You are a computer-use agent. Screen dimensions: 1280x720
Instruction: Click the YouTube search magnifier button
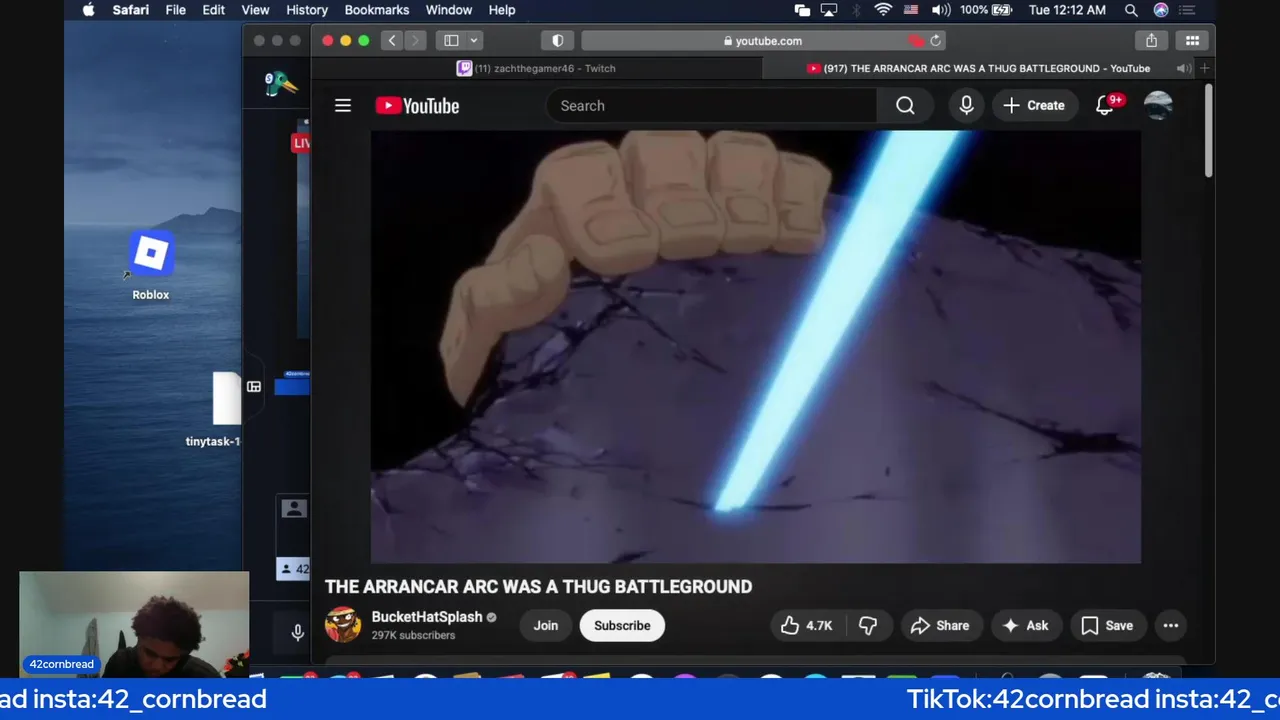905,105
